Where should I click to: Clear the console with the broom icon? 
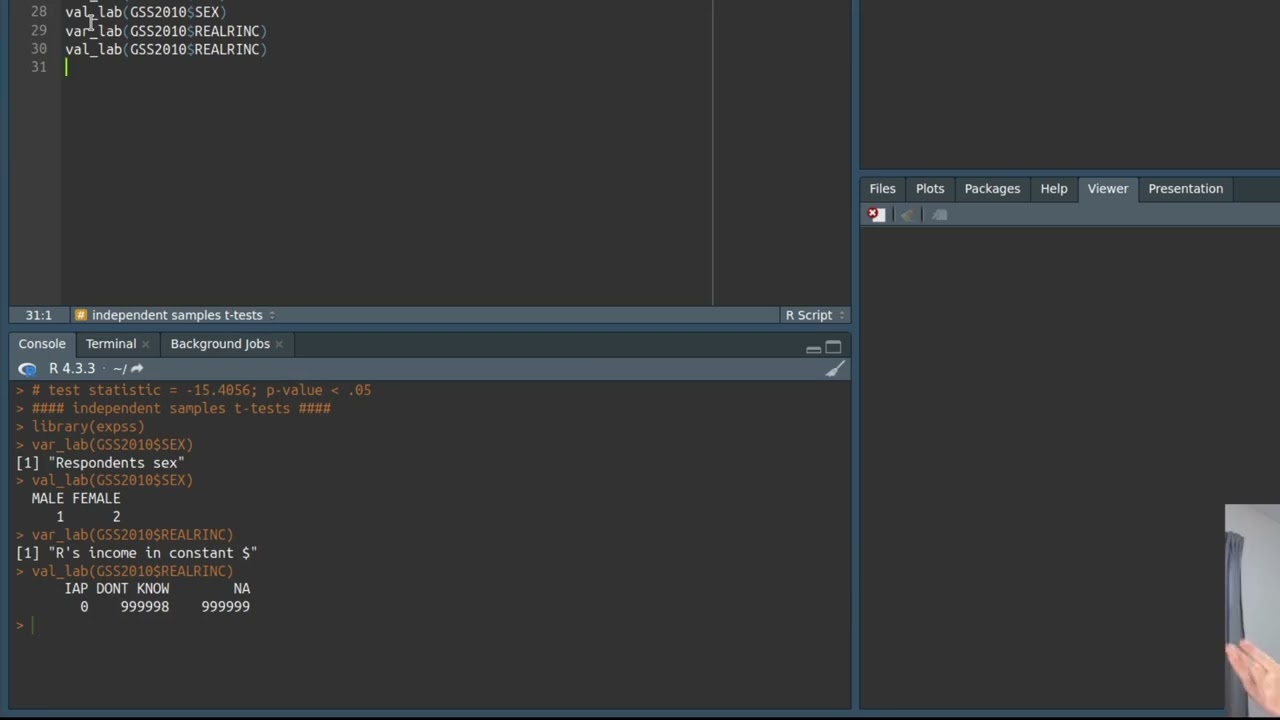[835, 369]
